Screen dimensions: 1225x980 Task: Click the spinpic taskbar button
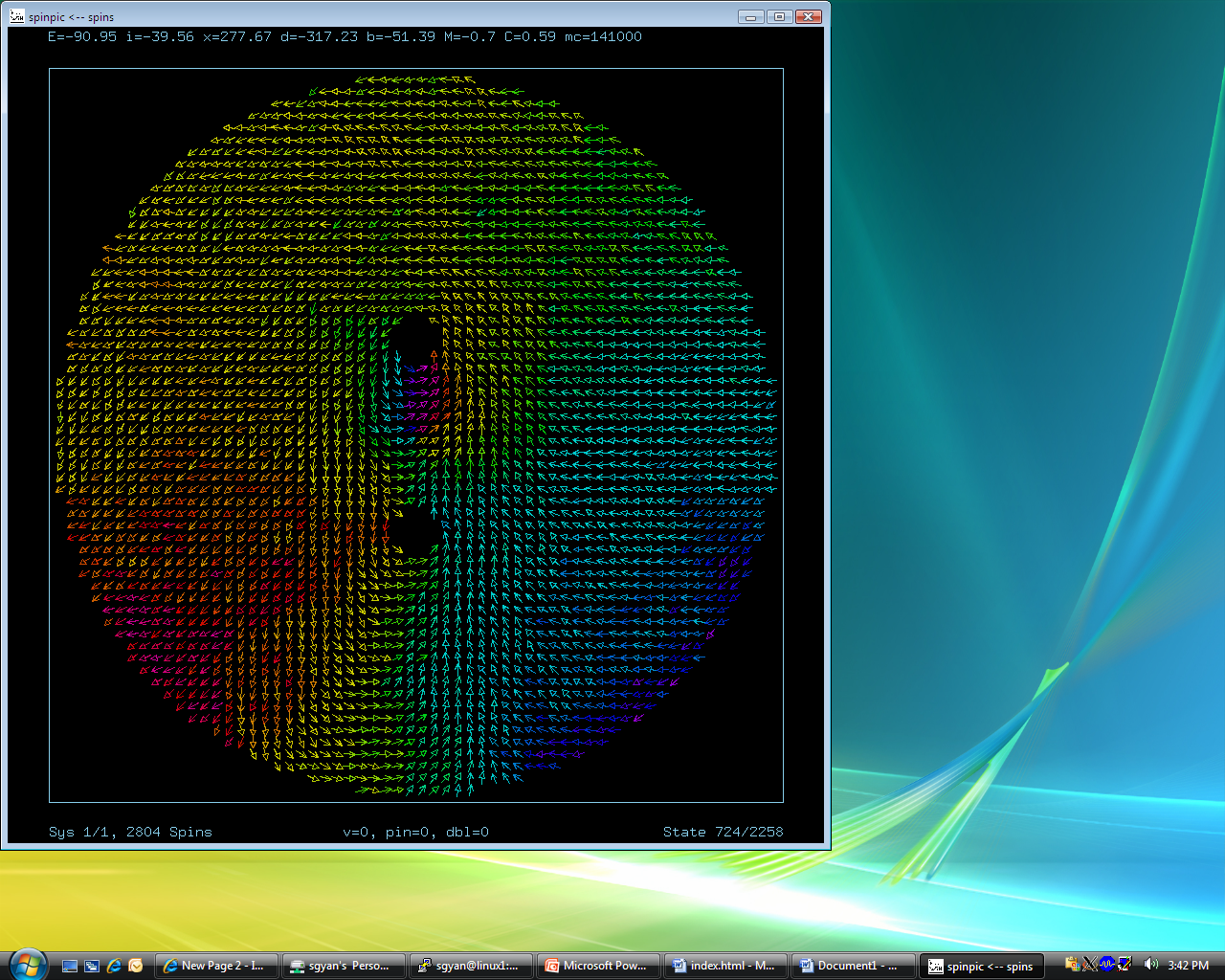click(982, 966)
